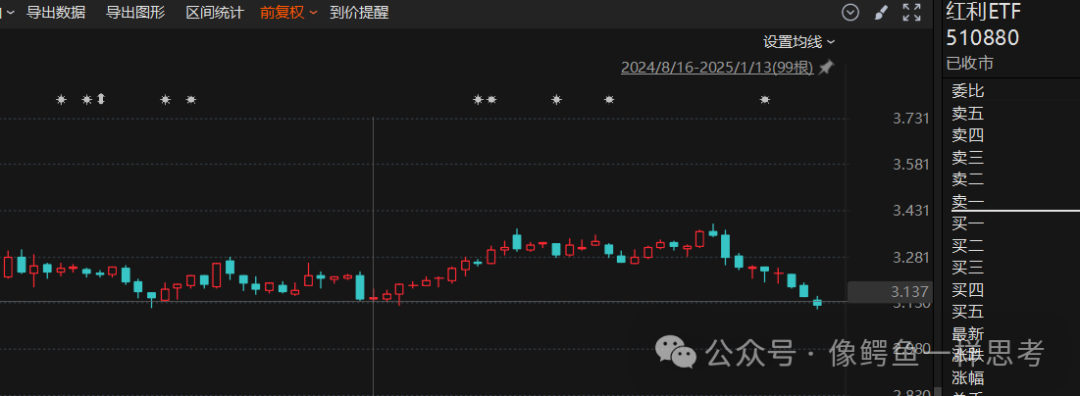The image size is (1080, 396).
Task: Click 到价提醒 price alert button
Action: (359, 12)
